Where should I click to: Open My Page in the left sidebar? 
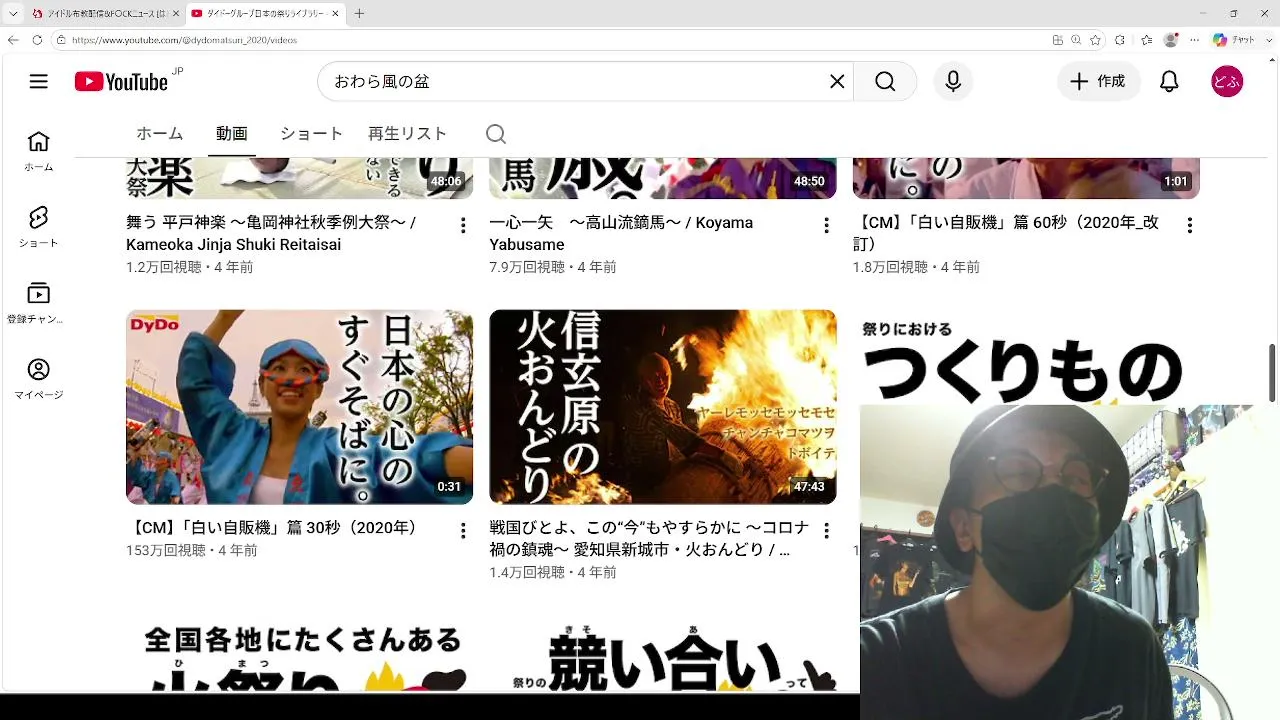click(x=38, y=379)
